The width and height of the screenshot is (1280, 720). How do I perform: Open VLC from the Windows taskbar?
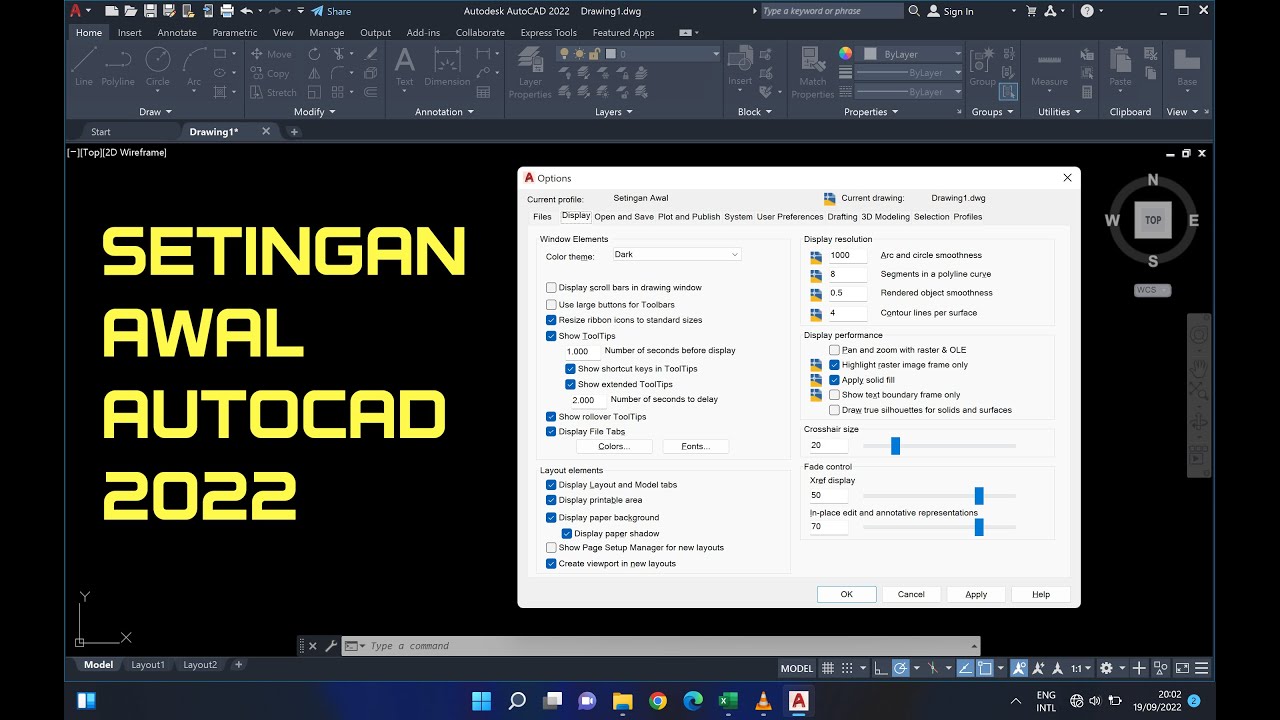point(763,701)
